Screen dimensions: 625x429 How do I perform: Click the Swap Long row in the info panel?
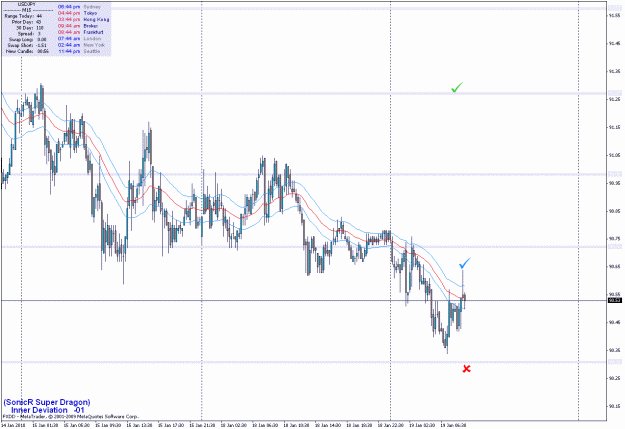pos(27,39)
